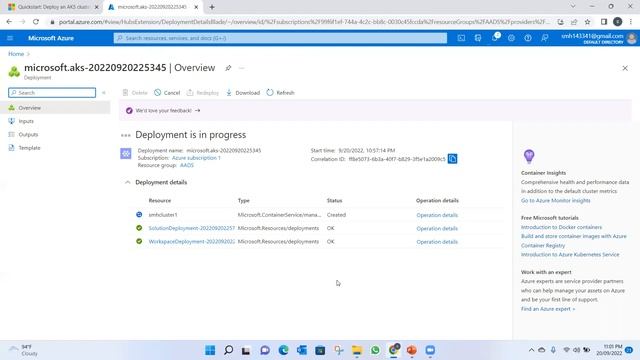
Task: Sort by the Status column header
Action: point(334,200)
